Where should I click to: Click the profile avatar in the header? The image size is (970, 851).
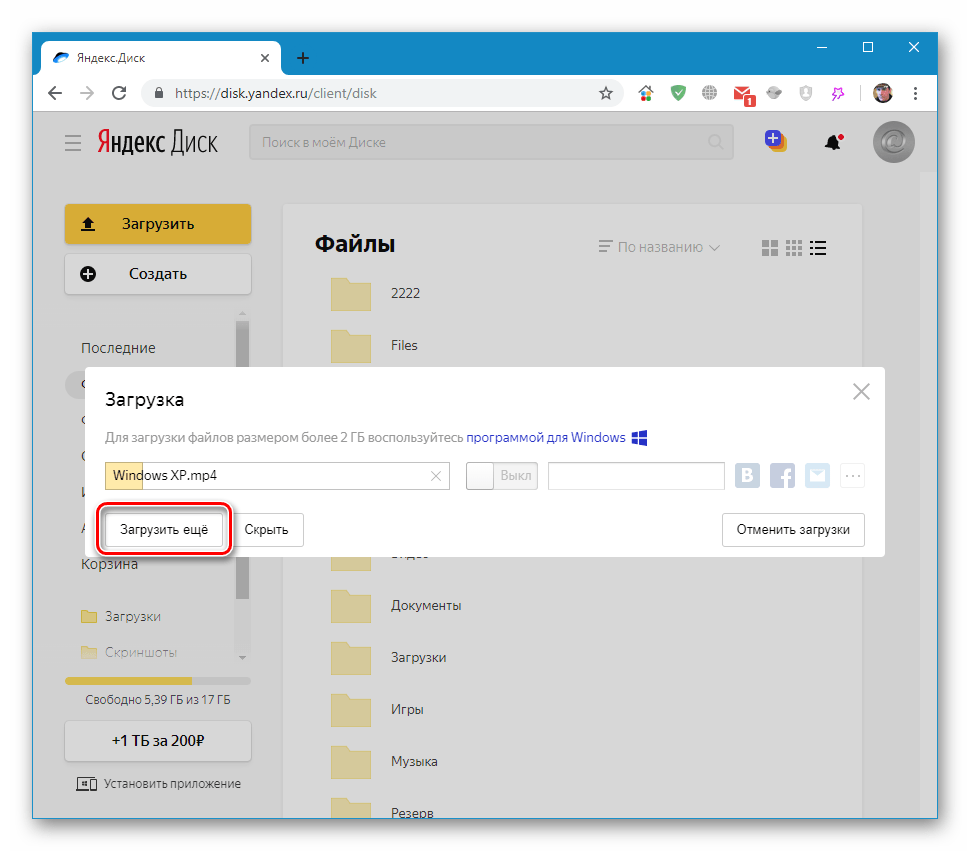tap(893, 141)
